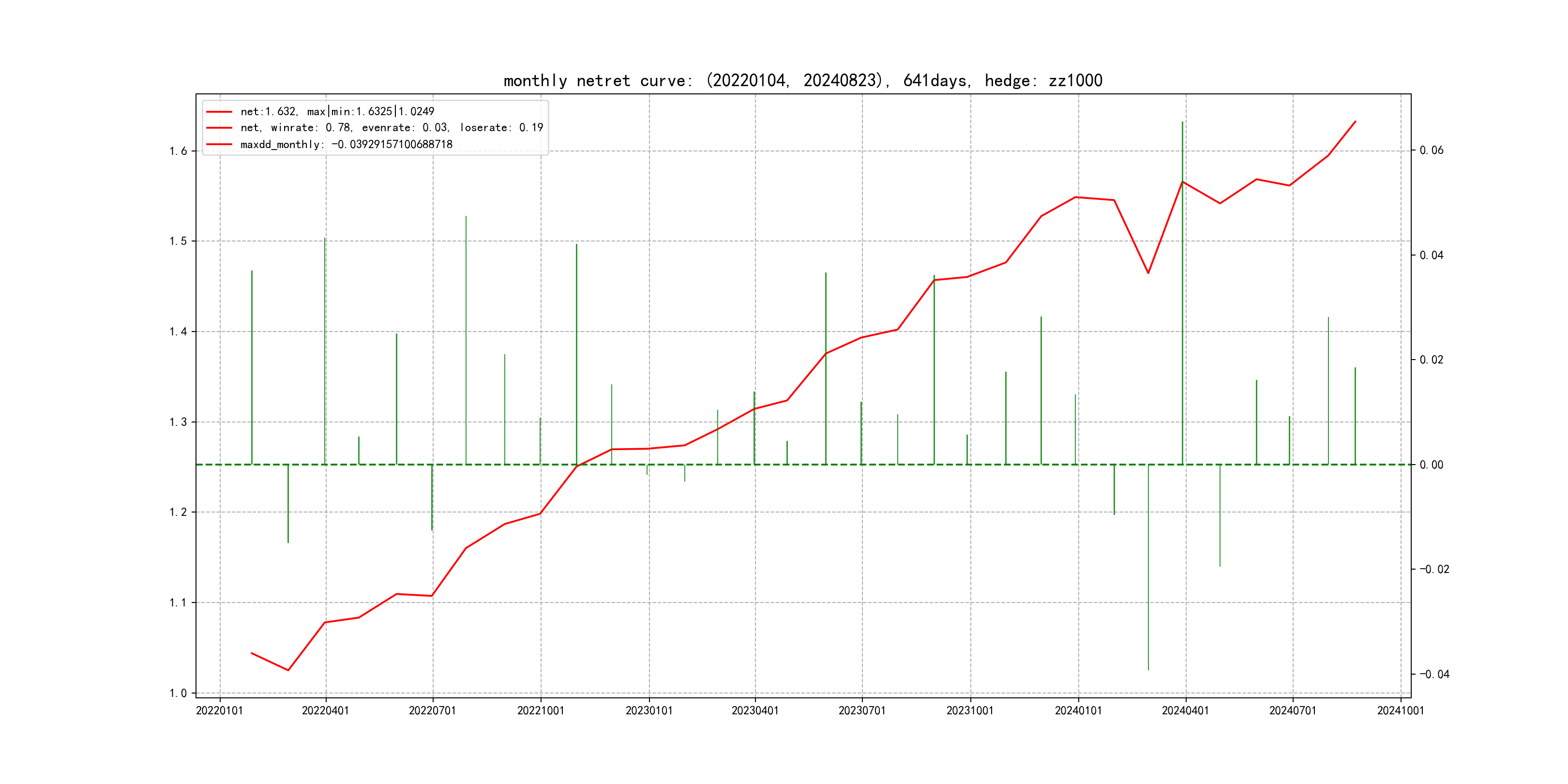Screen dimensions: 1568x784
Task: Click the 1.1 left axis tick label
Action: point(178,603)
